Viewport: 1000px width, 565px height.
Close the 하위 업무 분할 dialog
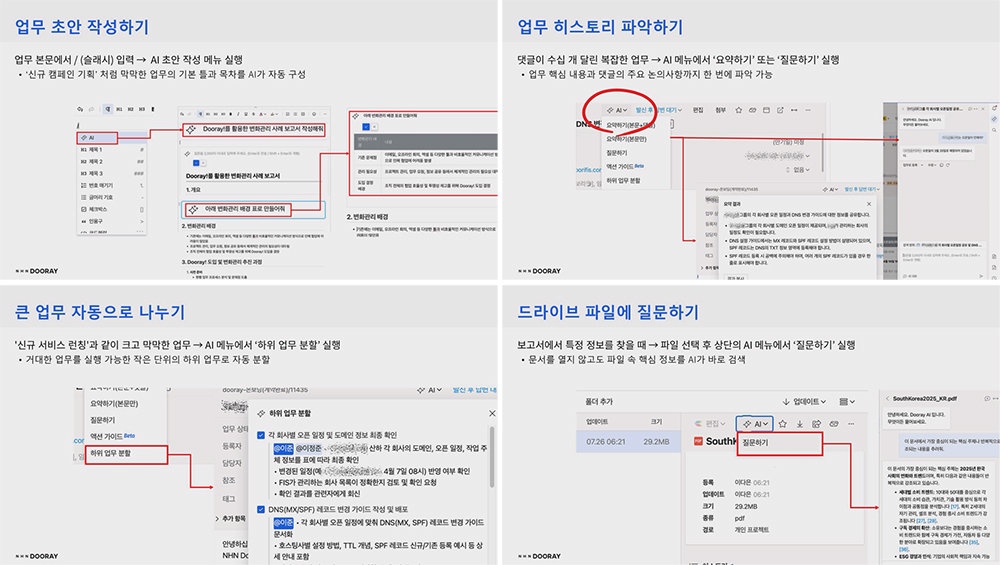tap(492, 413)
